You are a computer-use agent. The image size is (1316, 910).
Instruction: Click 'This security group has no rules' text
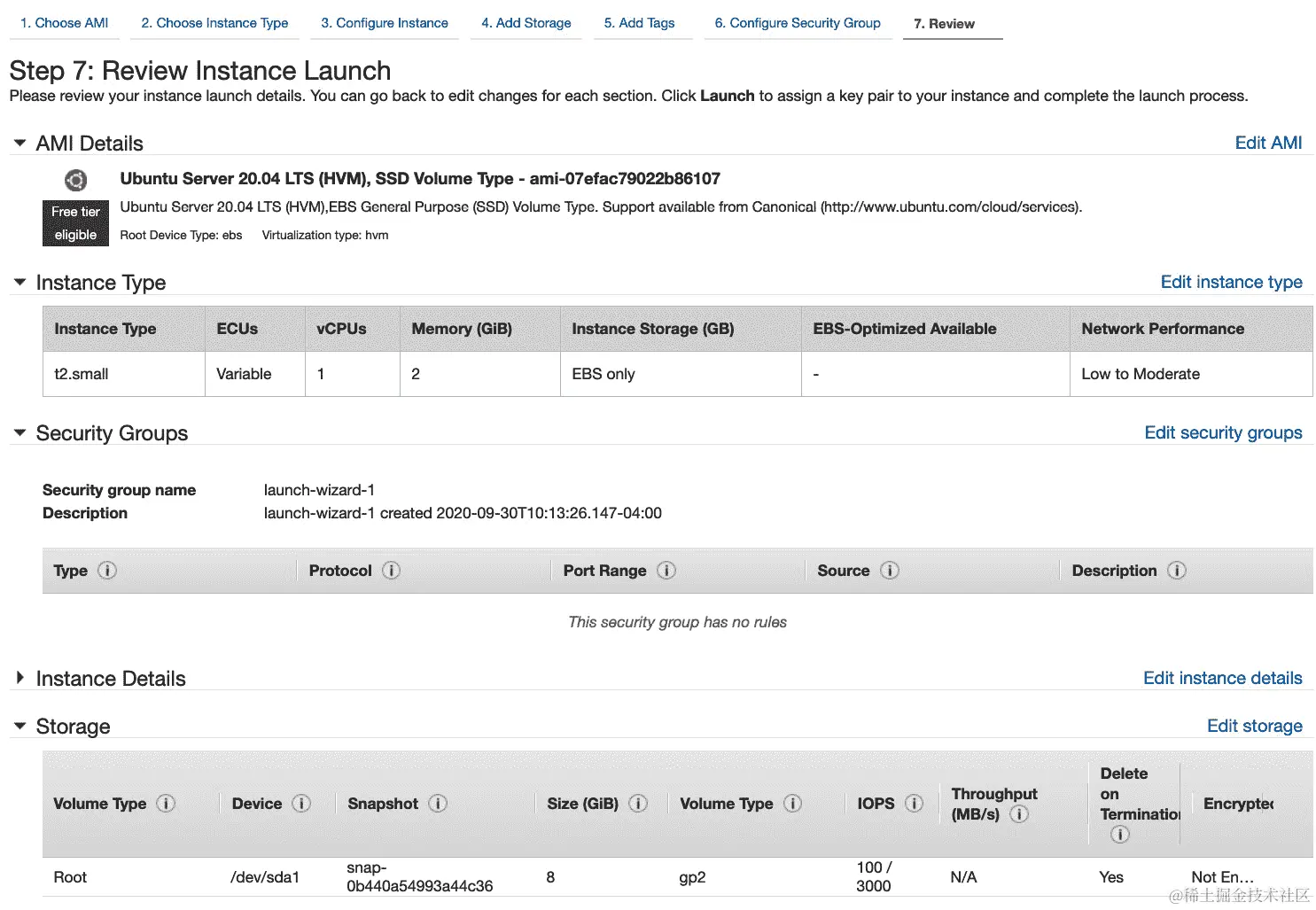pyautogui.click(x=678, y=622)
